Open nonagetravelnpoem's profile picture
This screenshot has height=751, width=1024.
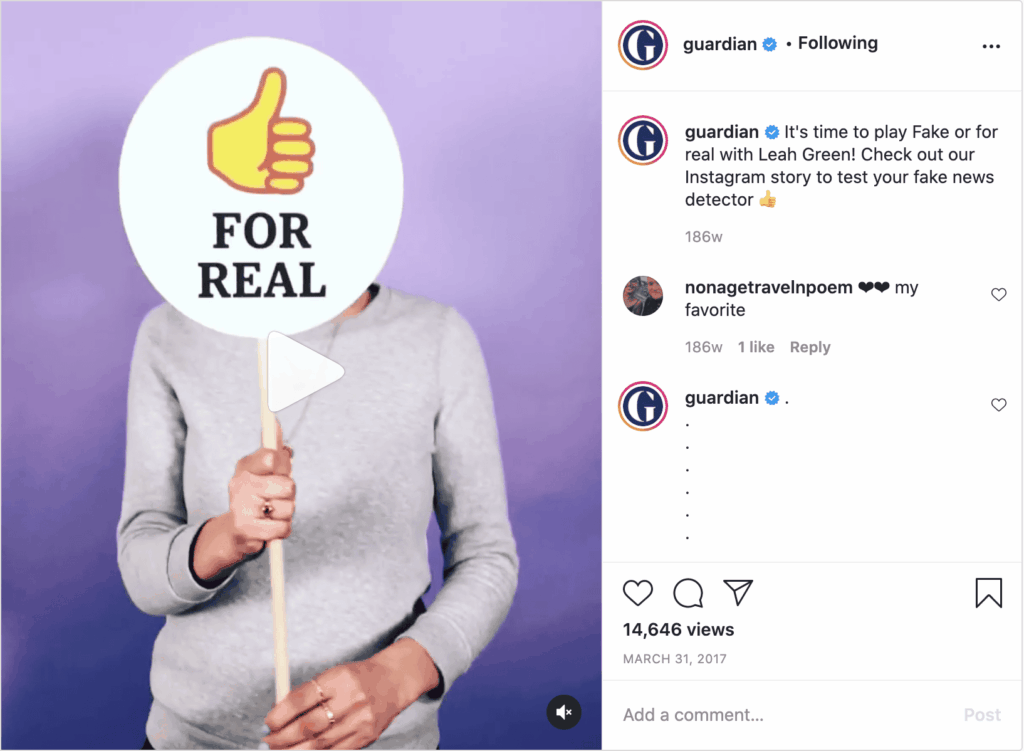(643, 296)
